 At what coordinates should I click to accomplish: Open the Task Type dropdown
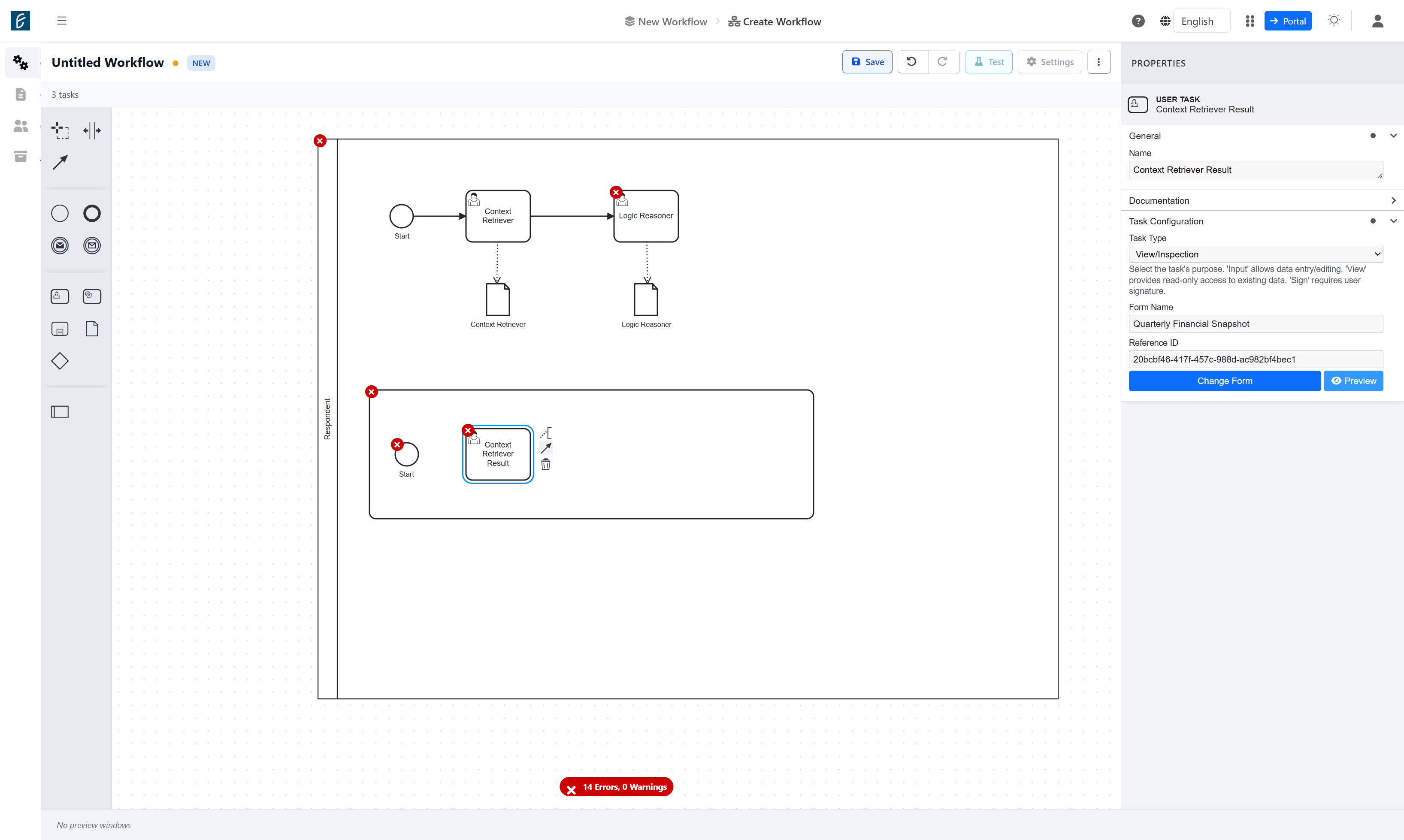coord(1256,254)
